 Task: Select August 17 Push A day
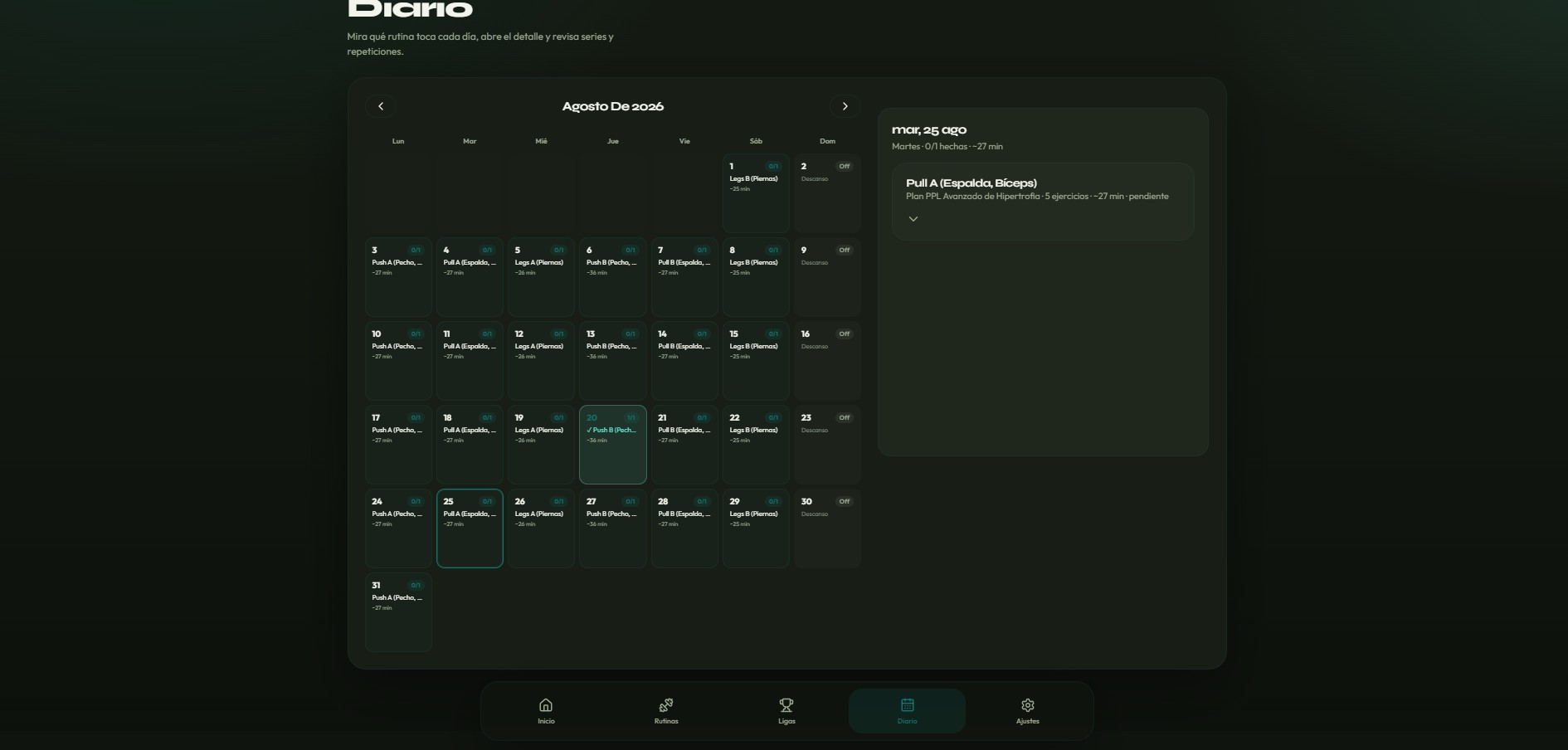(398, 445)
